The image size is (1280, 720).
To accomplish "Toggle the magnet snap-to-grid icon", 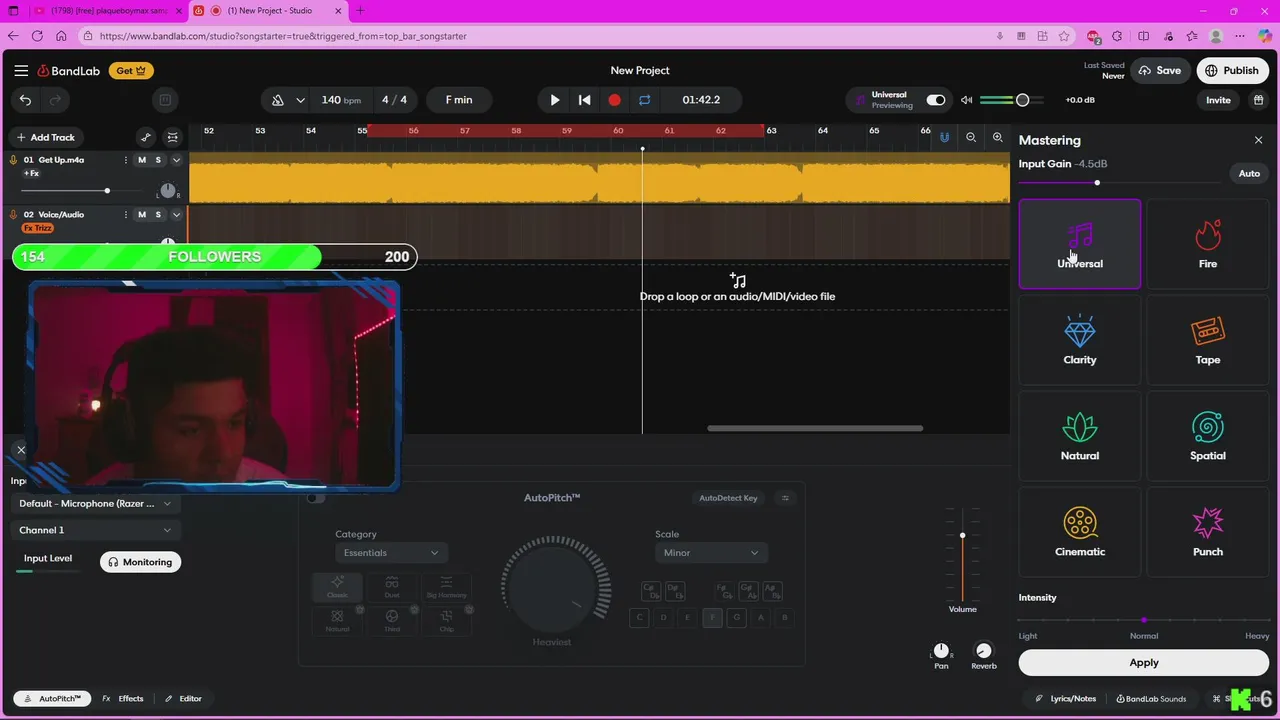I will point(944,137).
